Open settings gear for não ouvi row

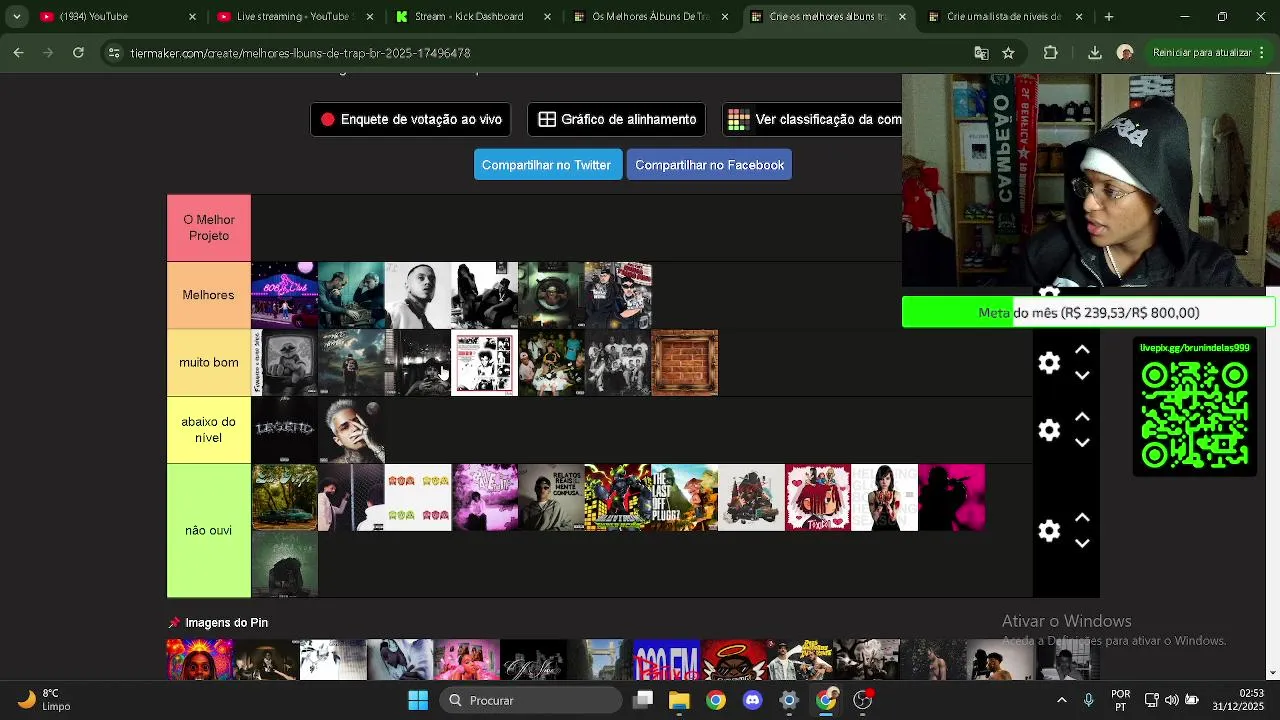pyautogui.click(x=1049, y=531)
